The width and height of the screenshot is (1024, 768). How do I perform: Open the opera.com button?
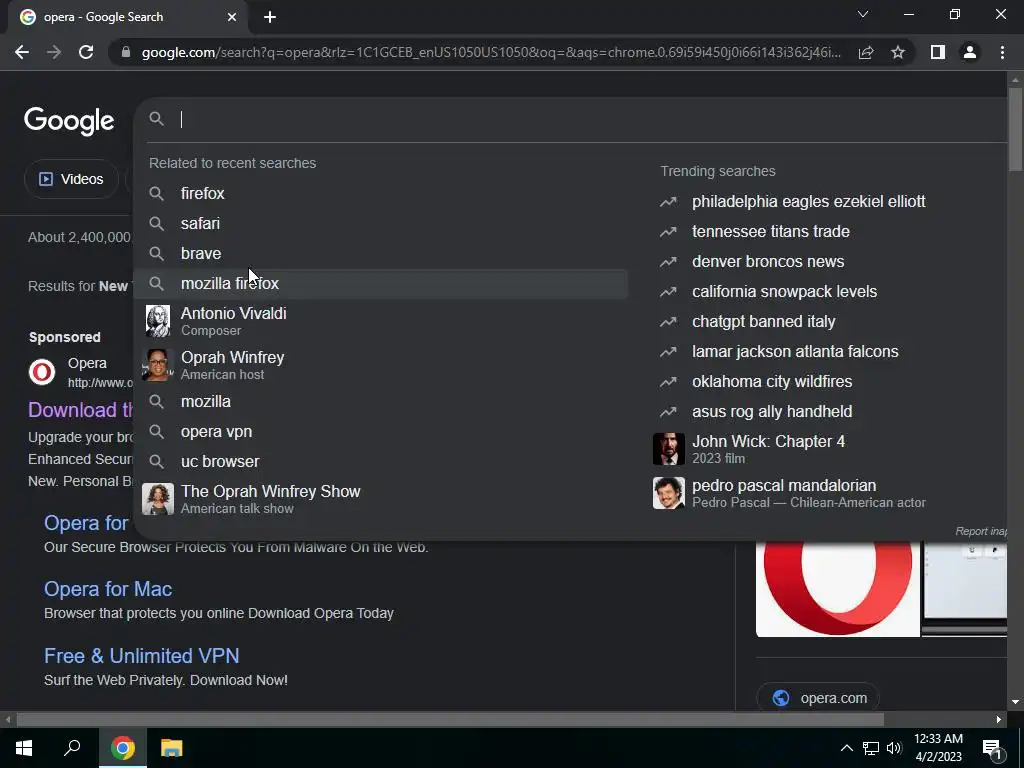(x=818, y=698)
